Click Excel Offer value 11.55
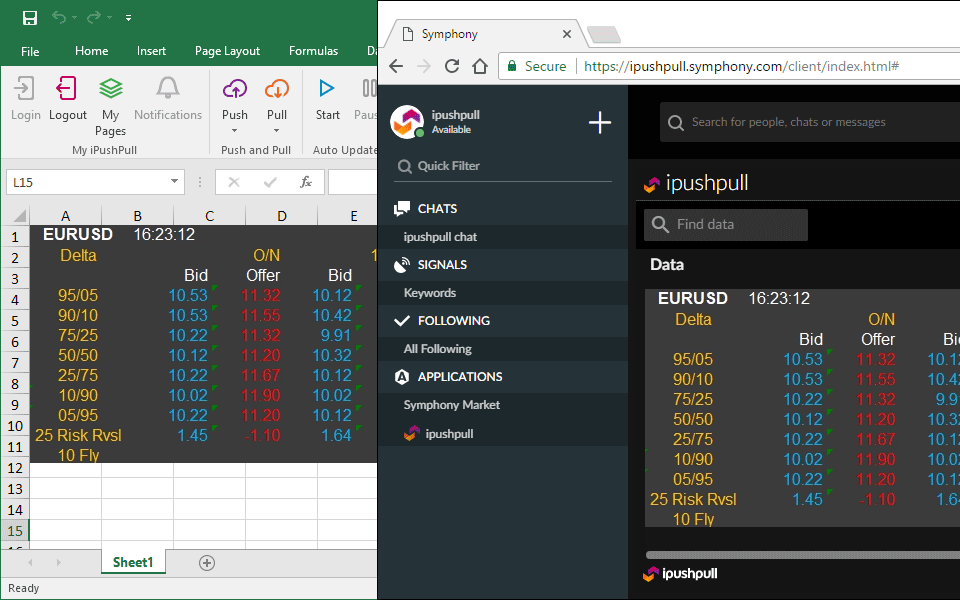Image resolution: width=960 pixels, height=600 pixels. coord(261,315)
